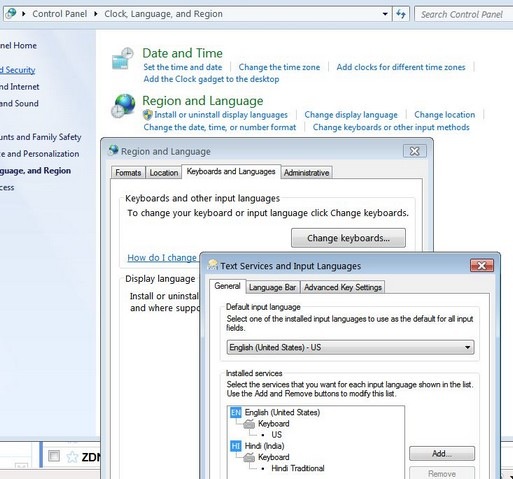The height and width of the screenshot is (479, 513).
Task: Click Clock, Language, and Region breadcrumb
Action: pos(163,14)
